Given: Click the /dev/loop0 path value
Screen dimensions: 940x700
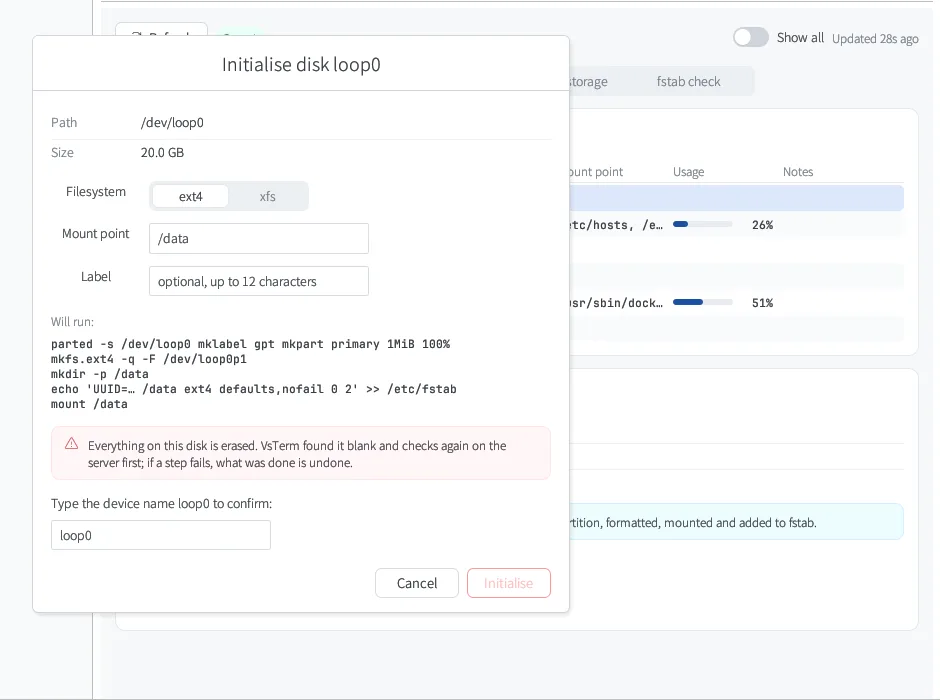Looking at the screenshot, I should pyautogui.click(x=172, y=123).
